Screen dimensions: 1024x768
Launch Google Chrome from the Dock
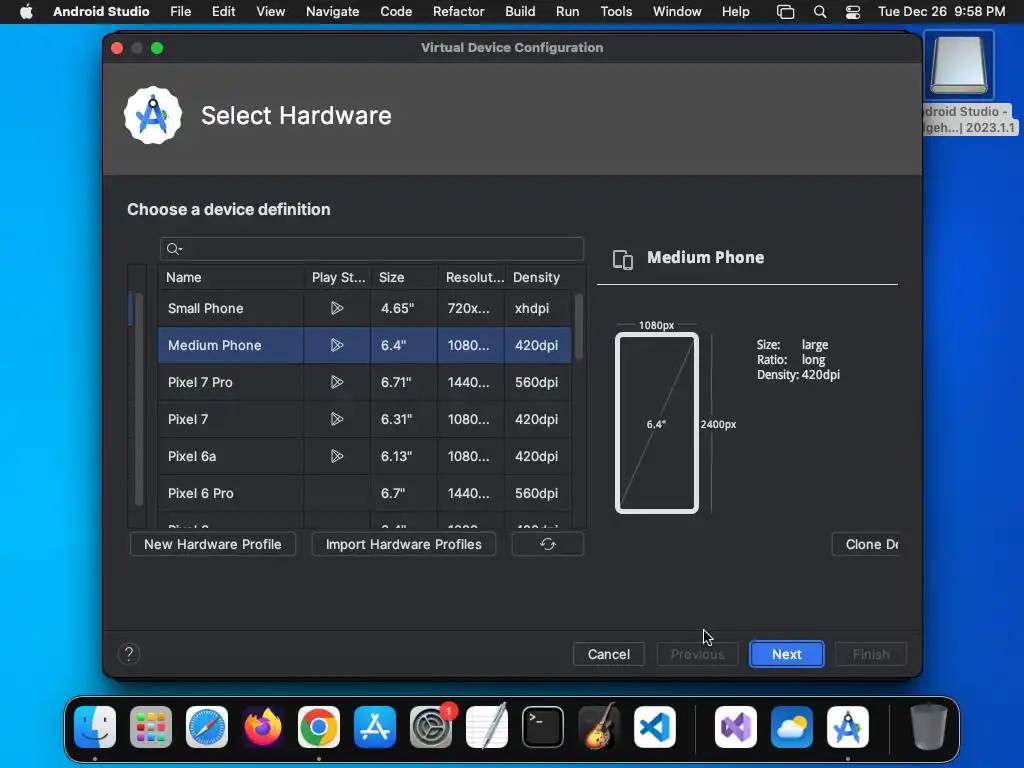tap(319, 727)
